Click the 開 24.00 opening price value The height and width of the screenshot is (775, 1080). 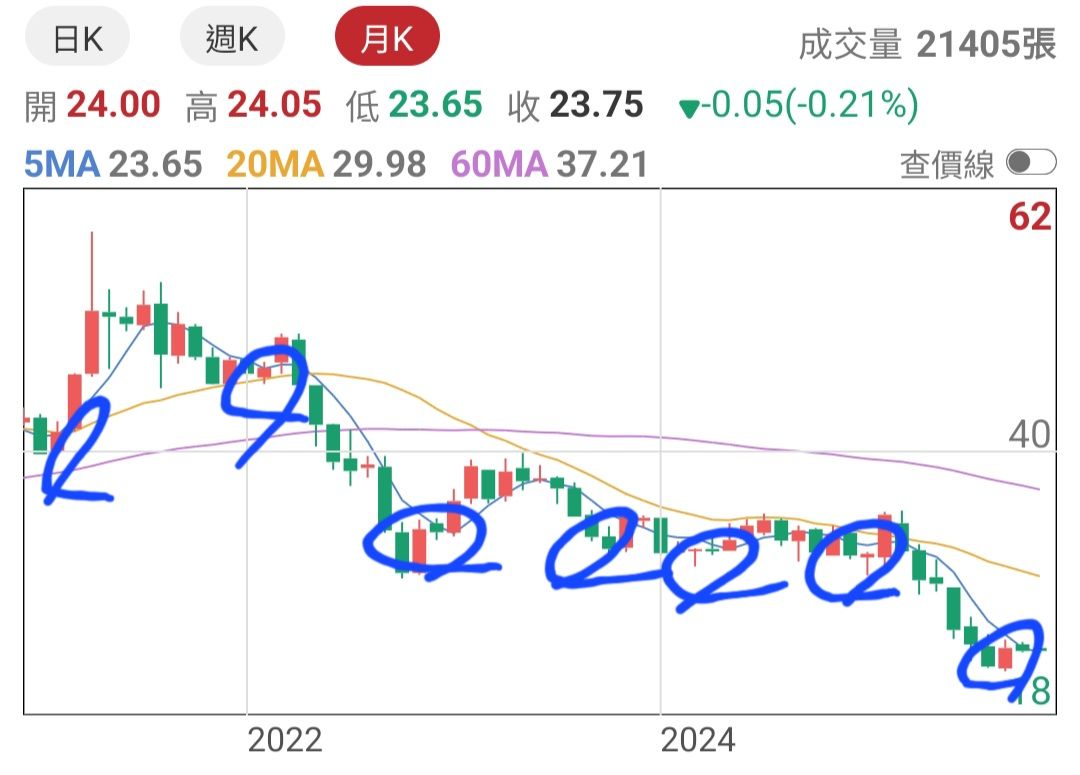click(92, 105)
